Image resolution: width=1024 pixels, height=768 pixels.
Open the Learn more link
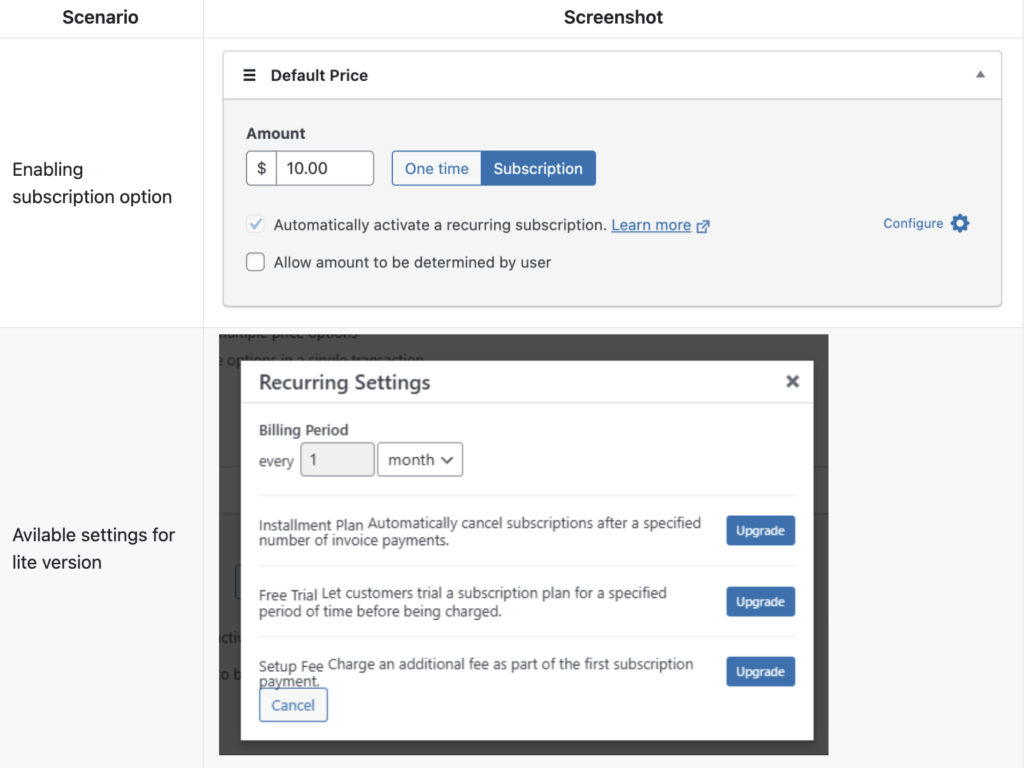tap(651, 225)
